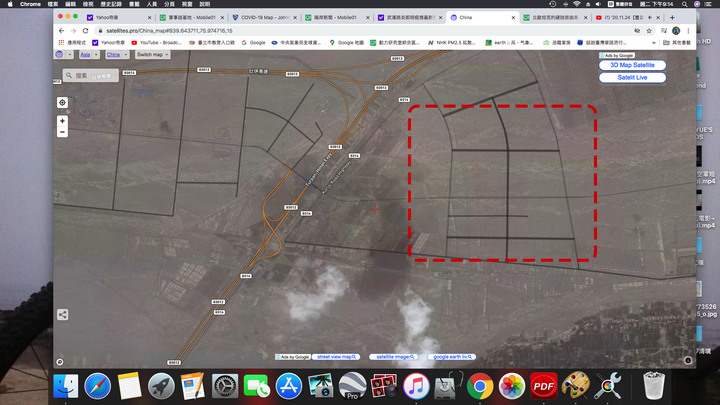Open Pages from the Dock
The width and height of the screenshot is (720, 405).
tap(193, 386)
